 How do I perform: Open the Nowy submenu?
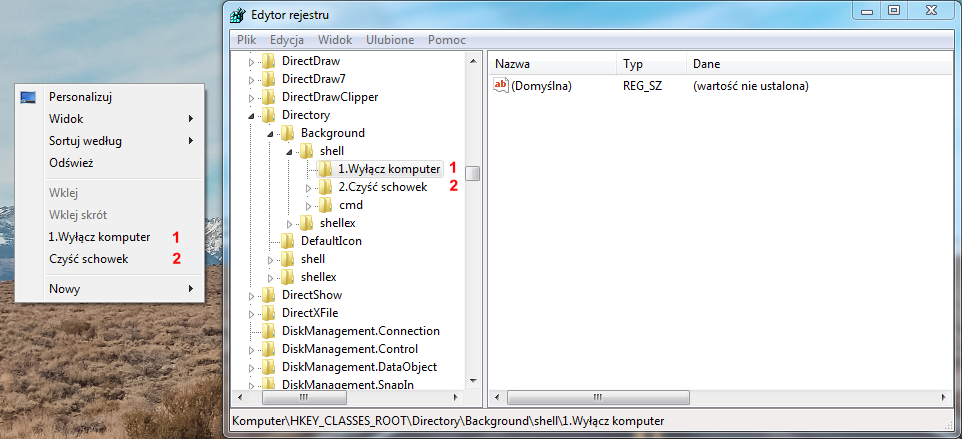point(110,288)
